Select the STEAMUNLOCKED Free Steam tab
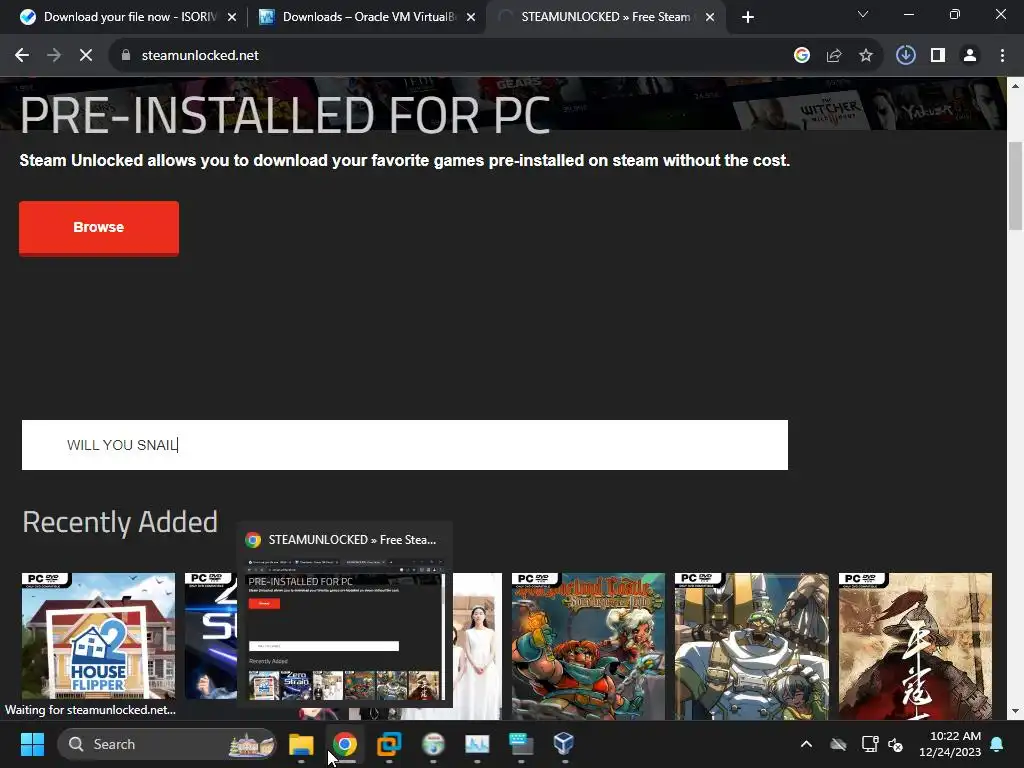Screen dimensions: 1024x768 605,17
